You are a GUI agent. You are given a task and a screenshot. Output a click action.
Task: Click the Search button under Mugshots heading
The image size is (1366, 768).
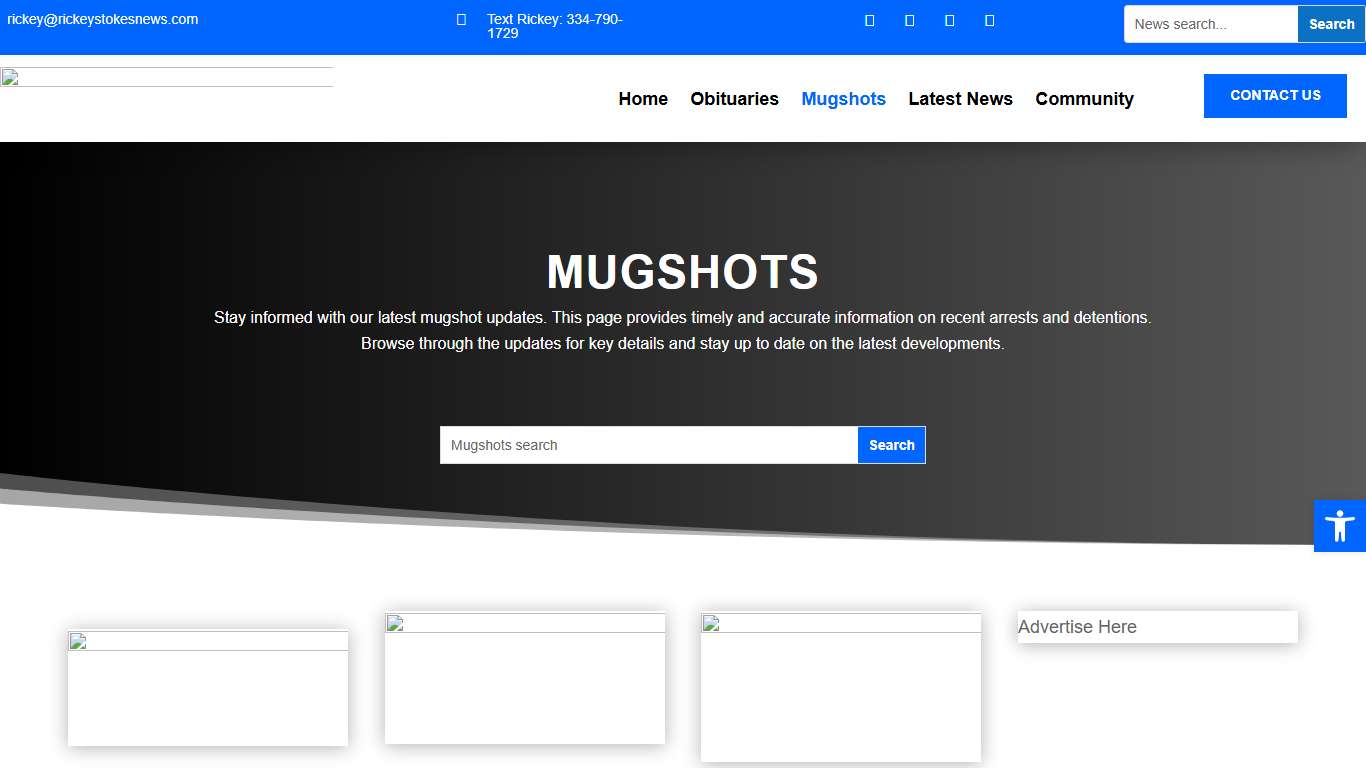pos(891,444)
